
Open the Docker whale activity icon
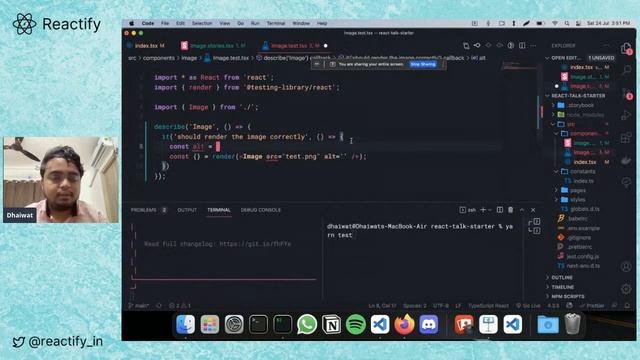click(x=626, y=160)
